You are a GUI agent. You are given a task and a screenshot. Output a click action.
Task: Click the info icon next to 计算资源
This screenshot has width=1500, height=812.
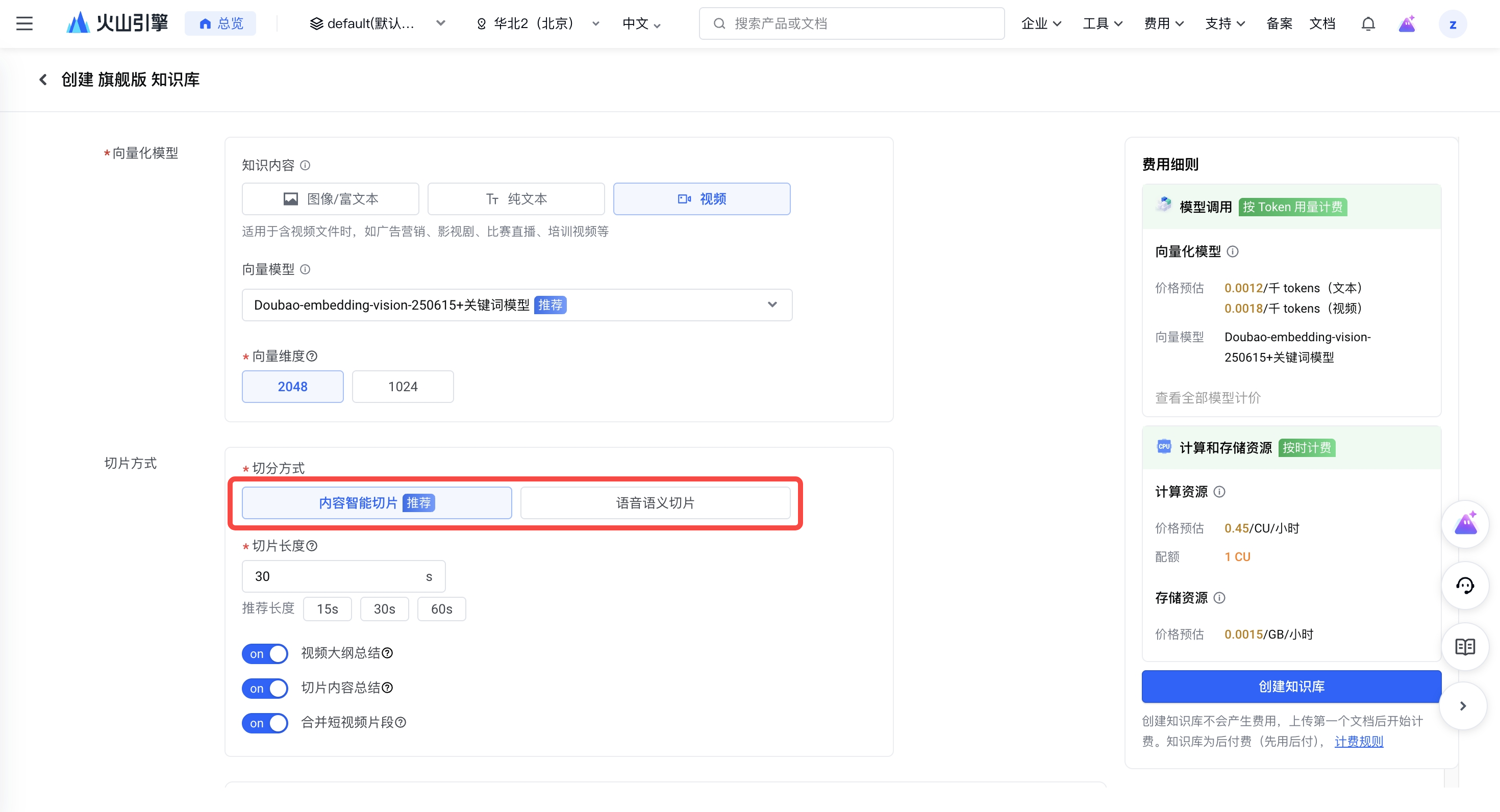pyautogui.click(x=1219, y=491)
